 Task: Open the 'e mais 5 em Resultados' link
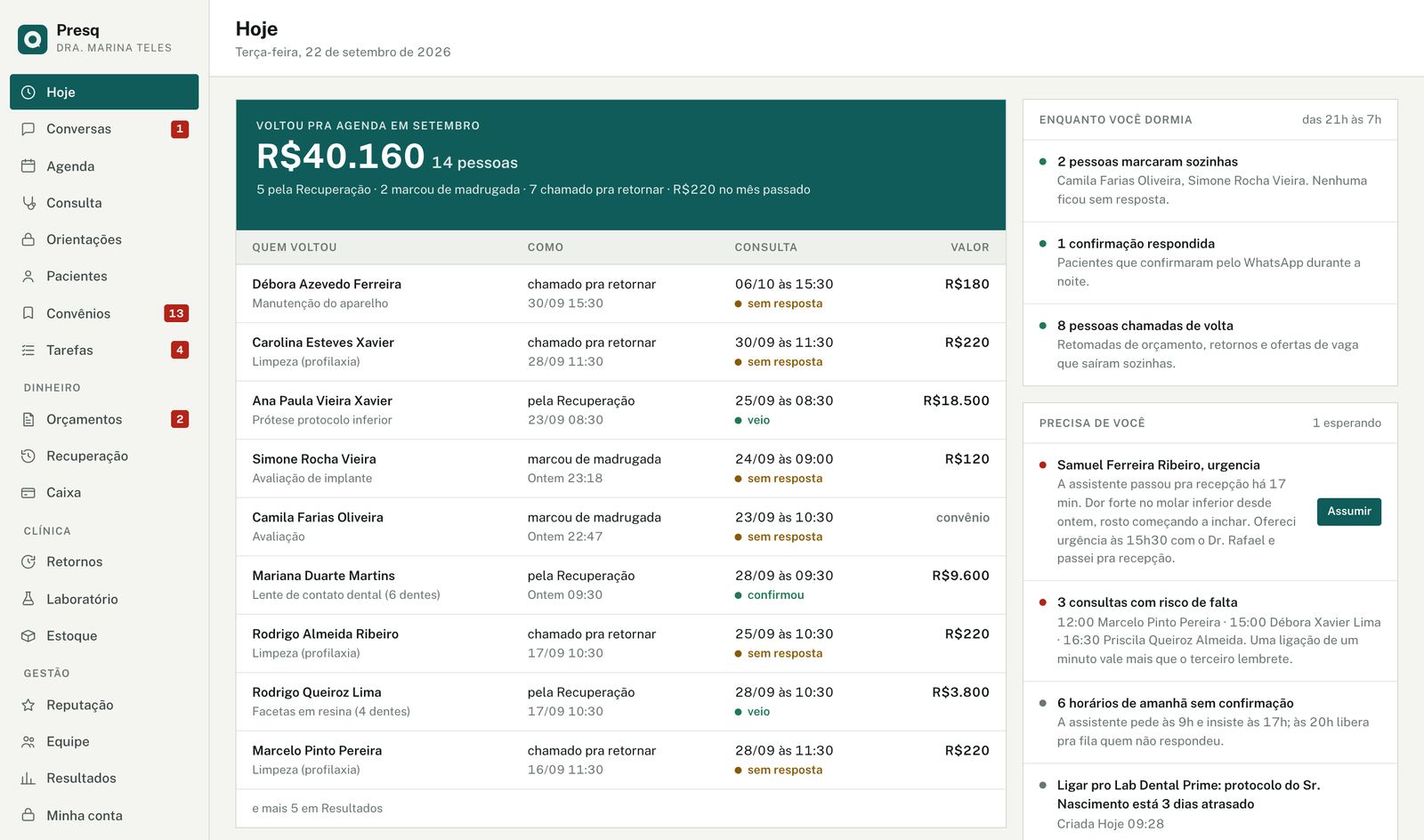pos(317,808)
